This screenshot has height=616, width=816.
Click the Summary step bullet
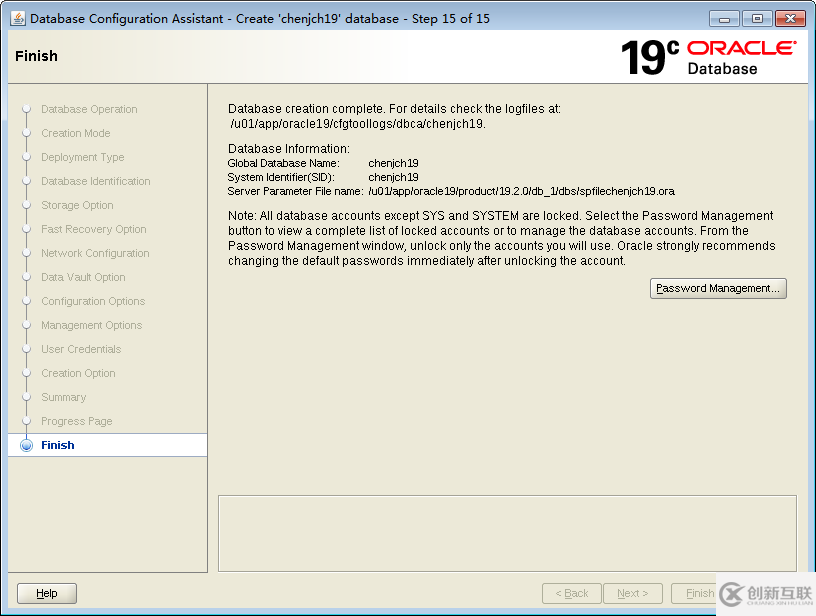(27, 397)
